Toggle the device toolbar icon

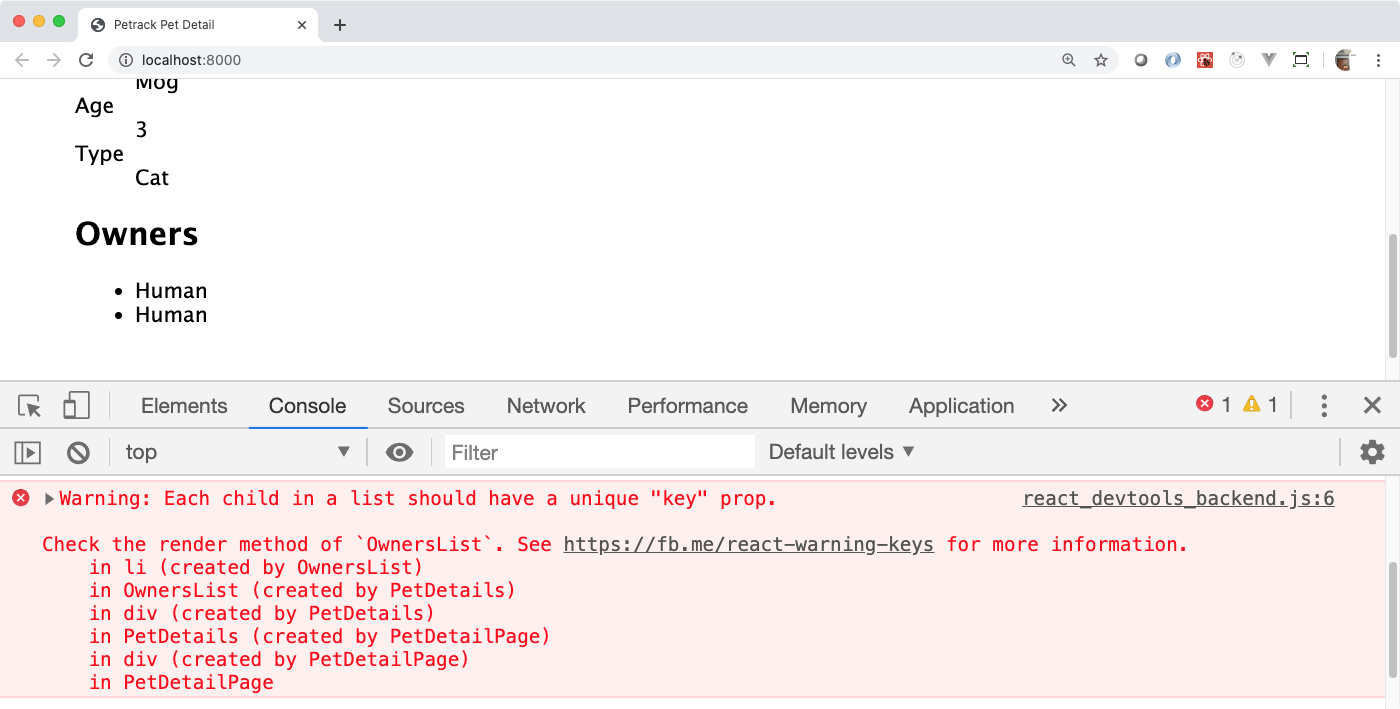76,406
